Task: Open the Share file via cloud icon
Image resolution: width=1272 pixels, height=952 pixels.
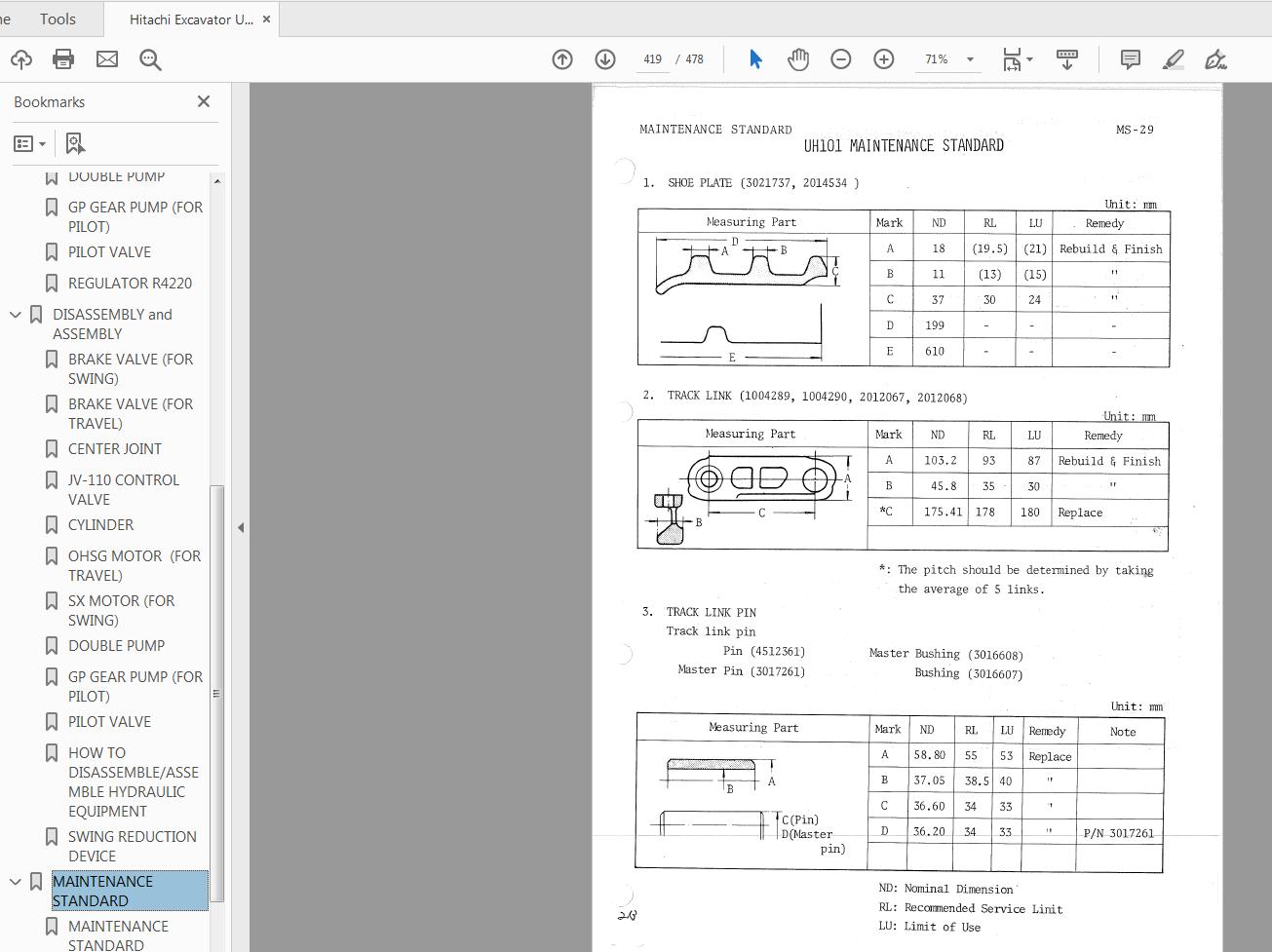Action: (20, 59)
